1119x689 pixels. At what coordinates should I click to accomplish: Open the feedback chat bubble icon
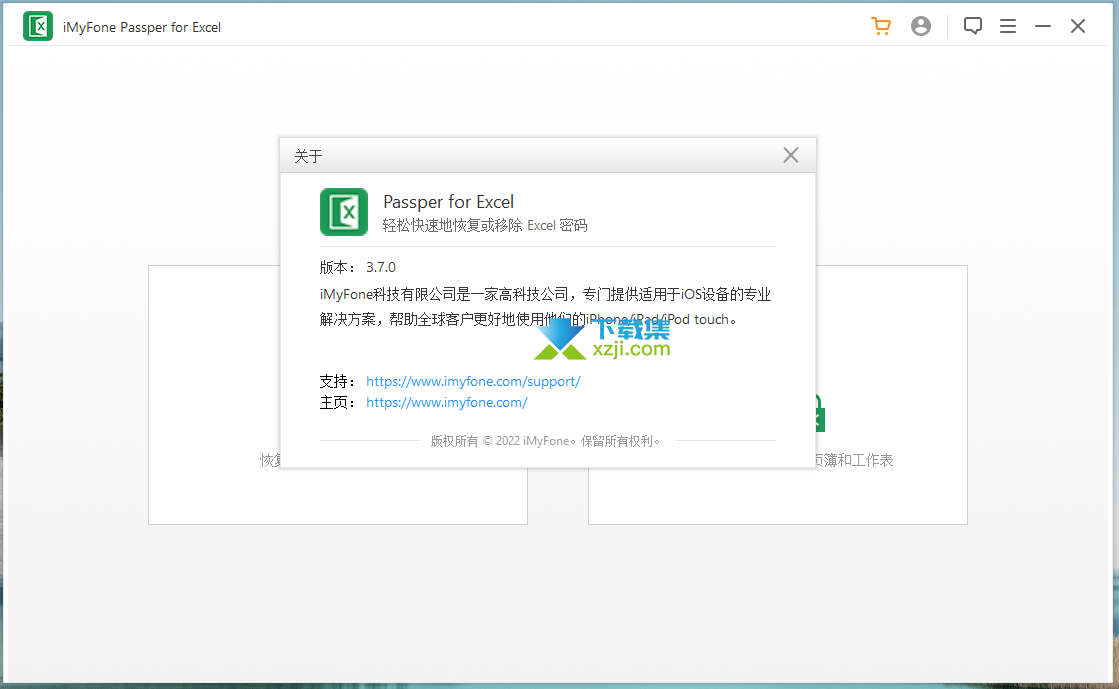click(973, 26)
